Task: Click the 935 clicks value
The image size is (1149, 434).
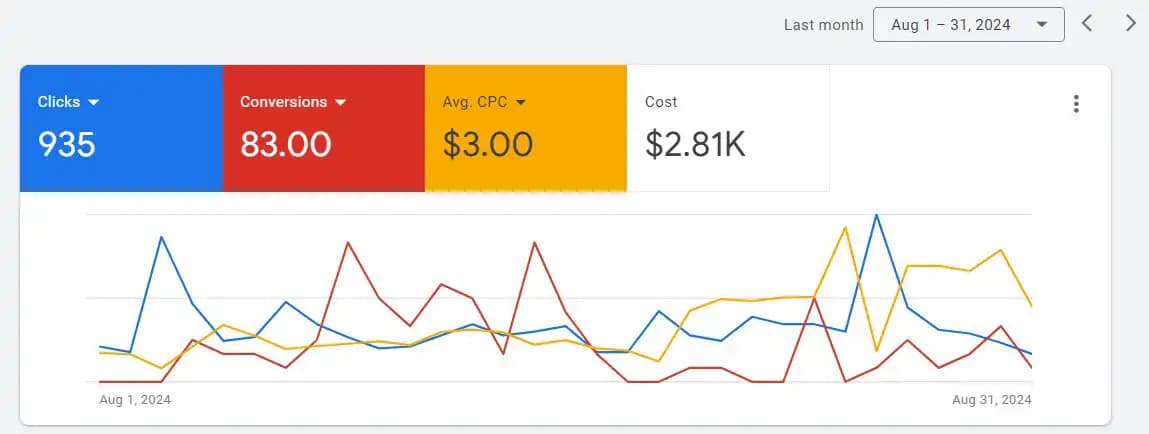Action: coord(67,144)
